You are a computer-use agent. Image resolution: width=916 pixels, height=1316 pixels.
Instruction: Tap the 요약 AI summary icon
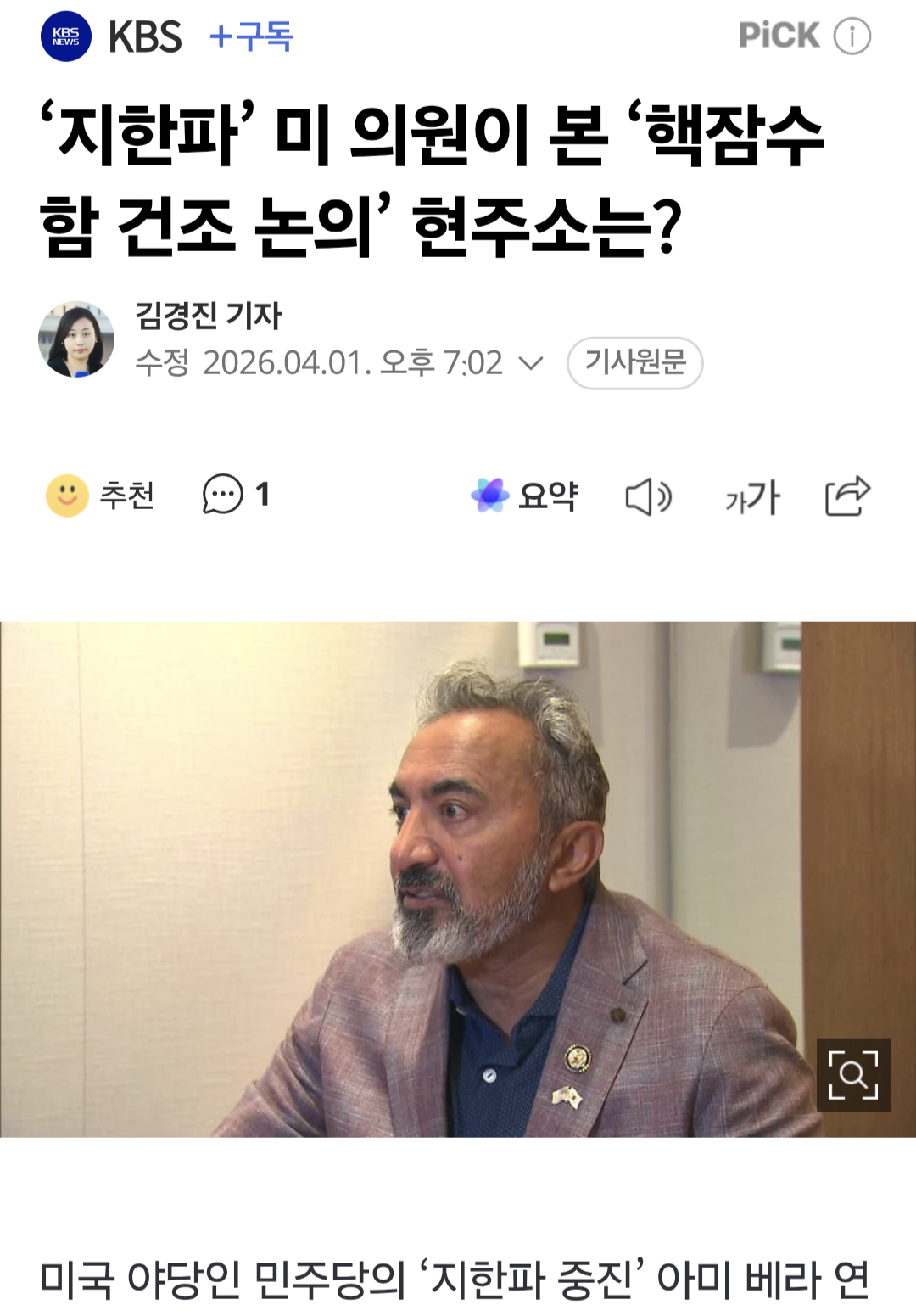tap(489, 496)
